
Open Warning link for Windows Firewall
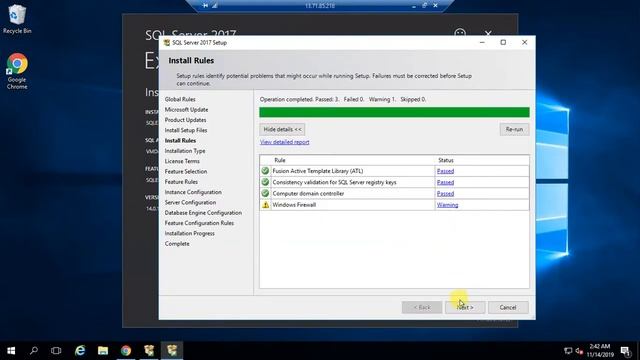tap(447, 205)
